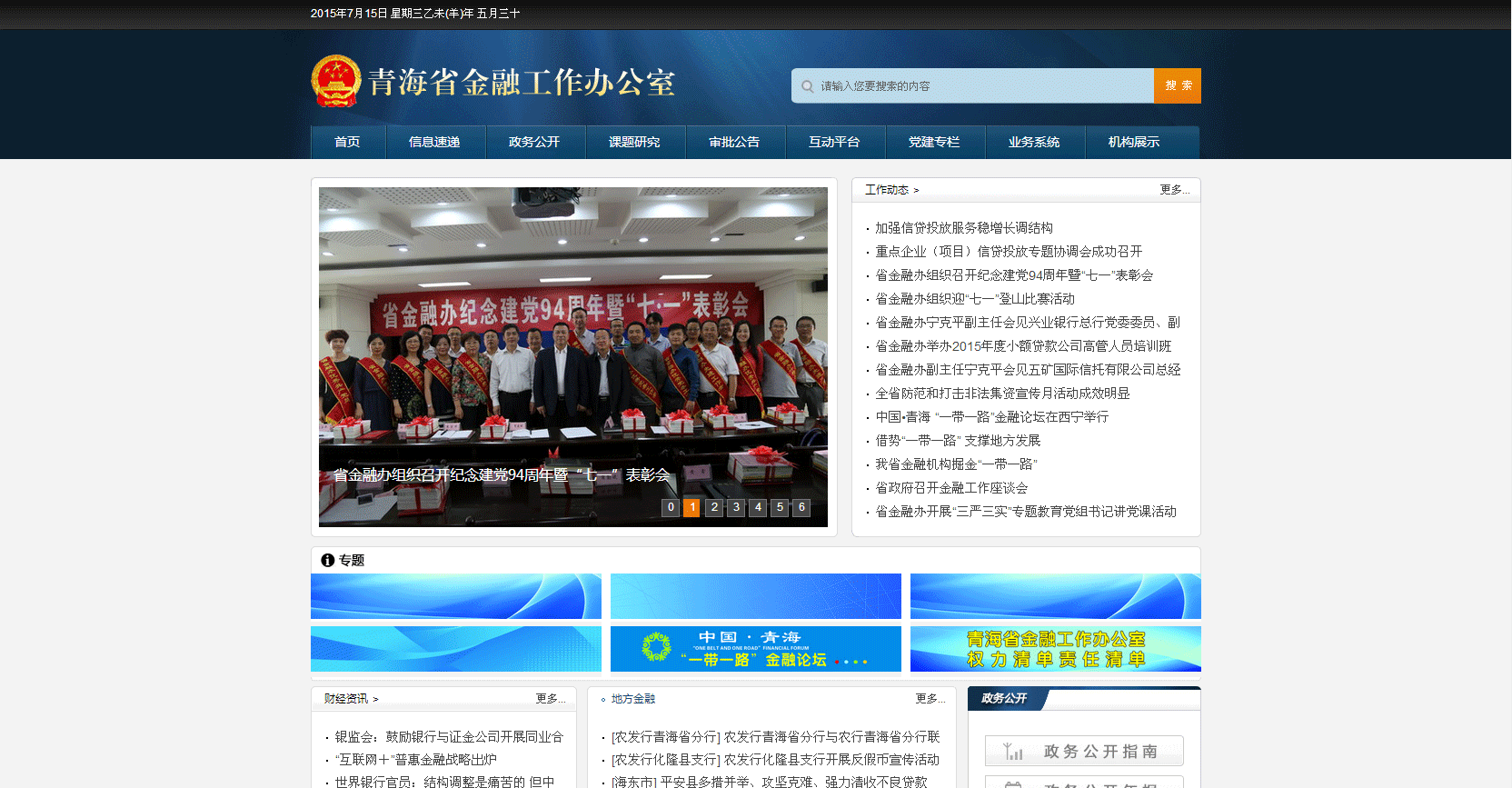The width and height of the screenshot is (1512, 788).
Task: Show slide 4 of the carousel
Action: 758,507
